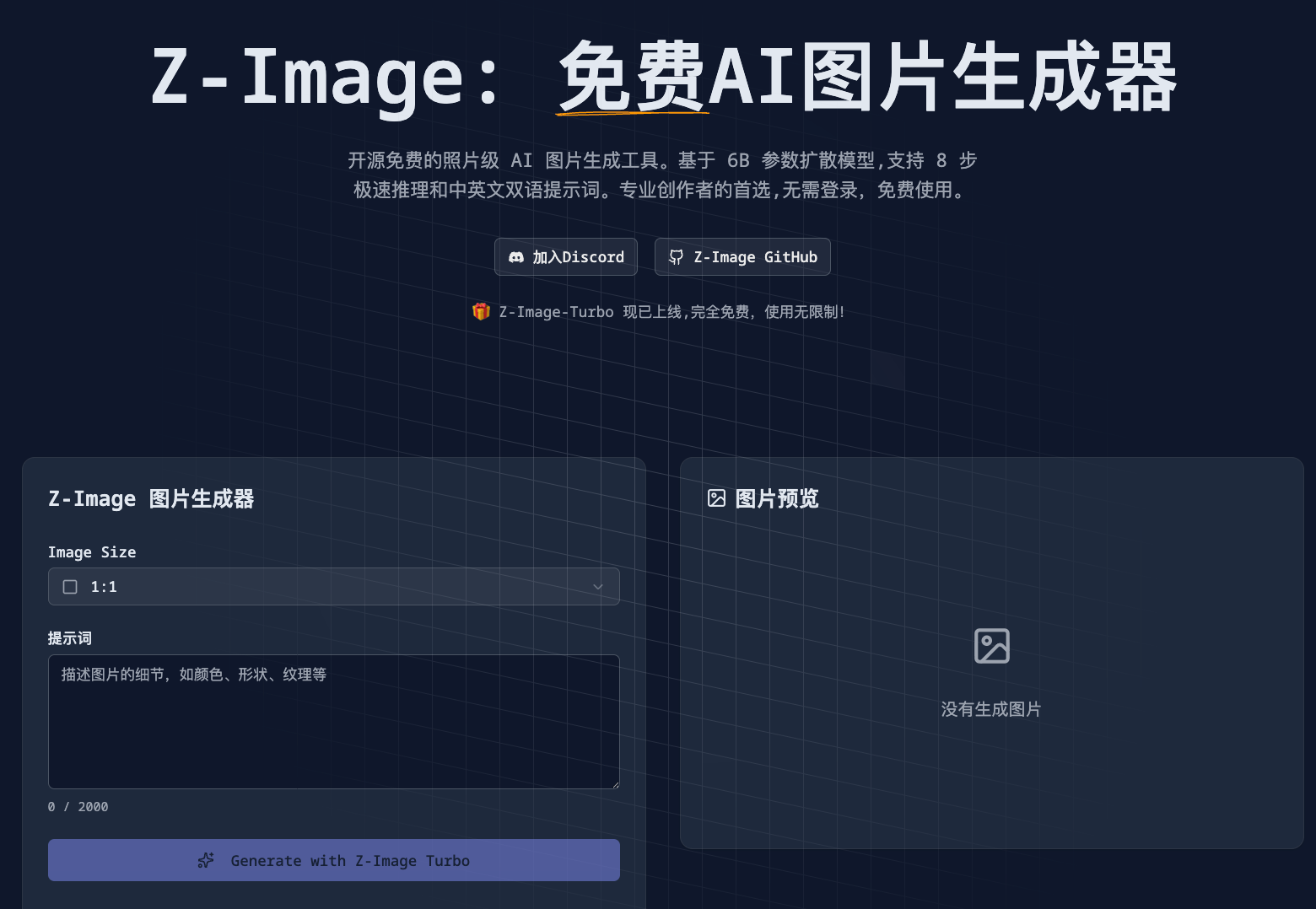Click the Z-Image 图片生成器 panel heading
1316x909 pixels.
(x=151, y=499)
